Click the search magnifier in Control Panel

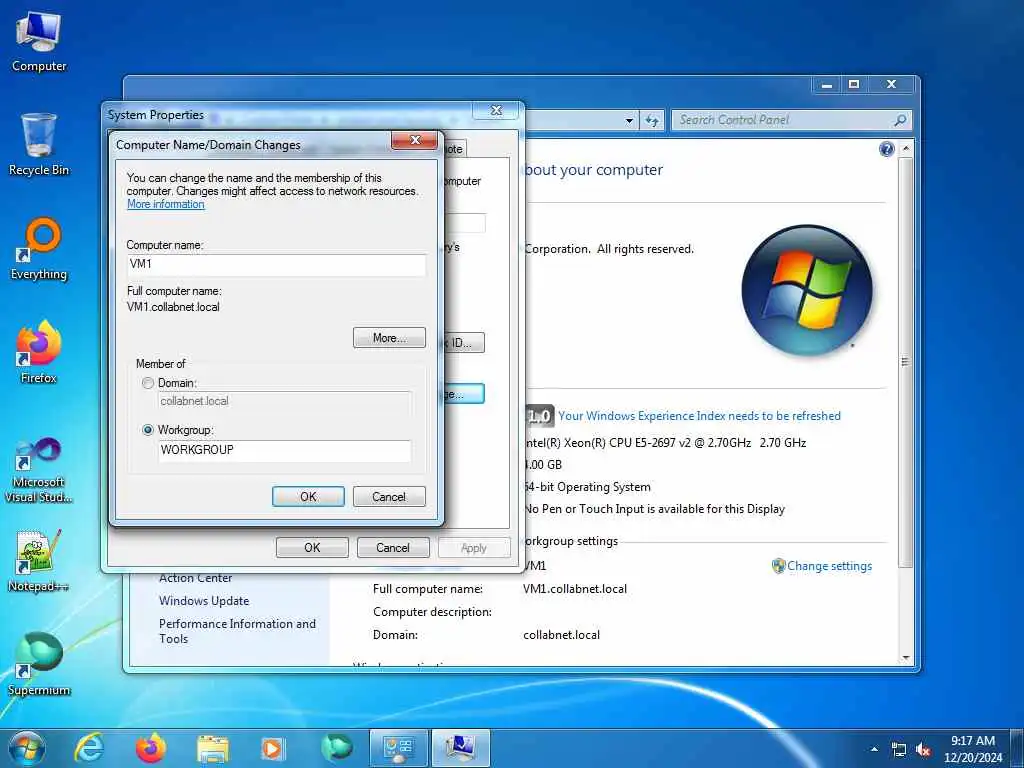900,120
